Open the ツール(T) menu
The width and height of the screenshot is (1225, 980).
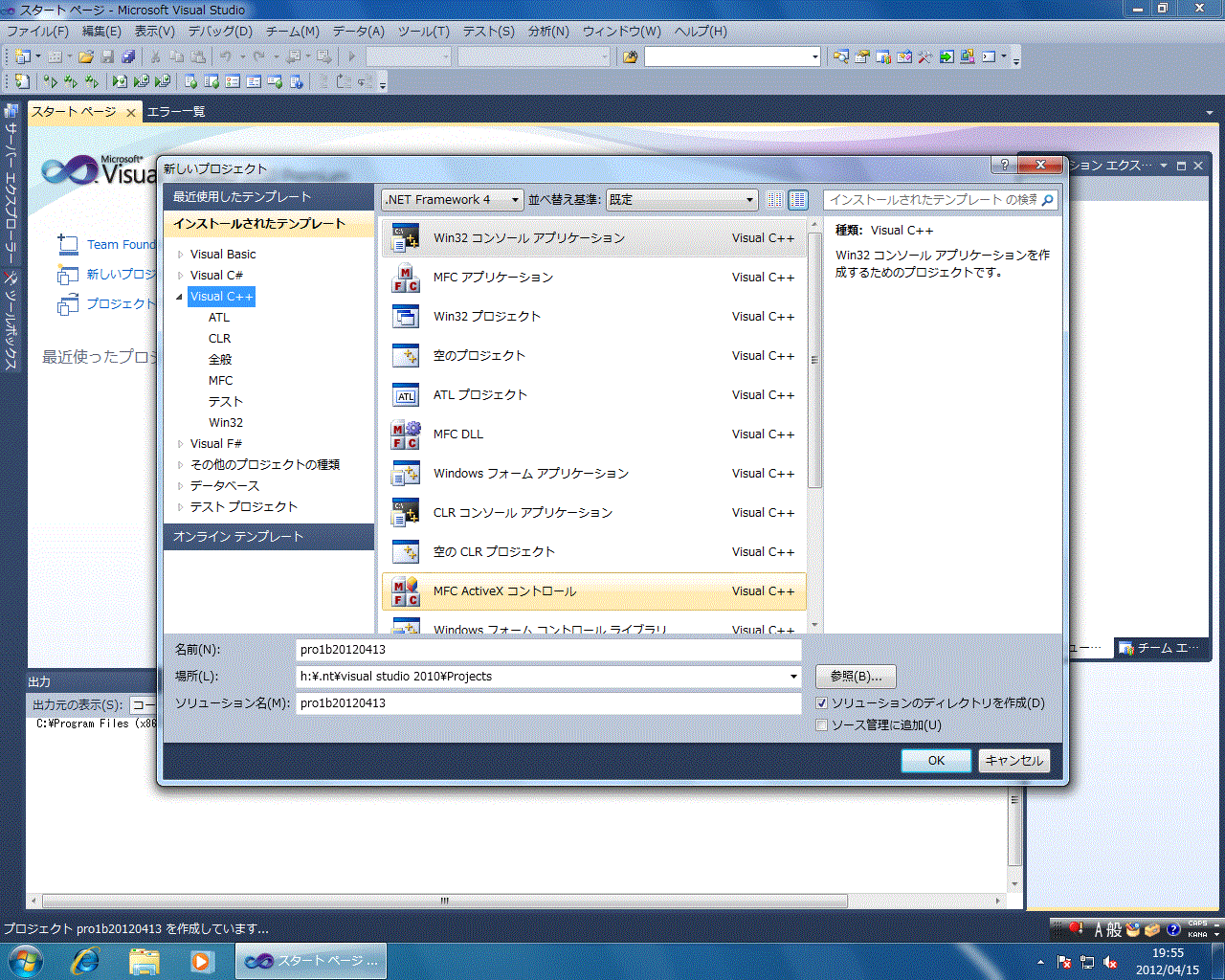click(423, 31)
